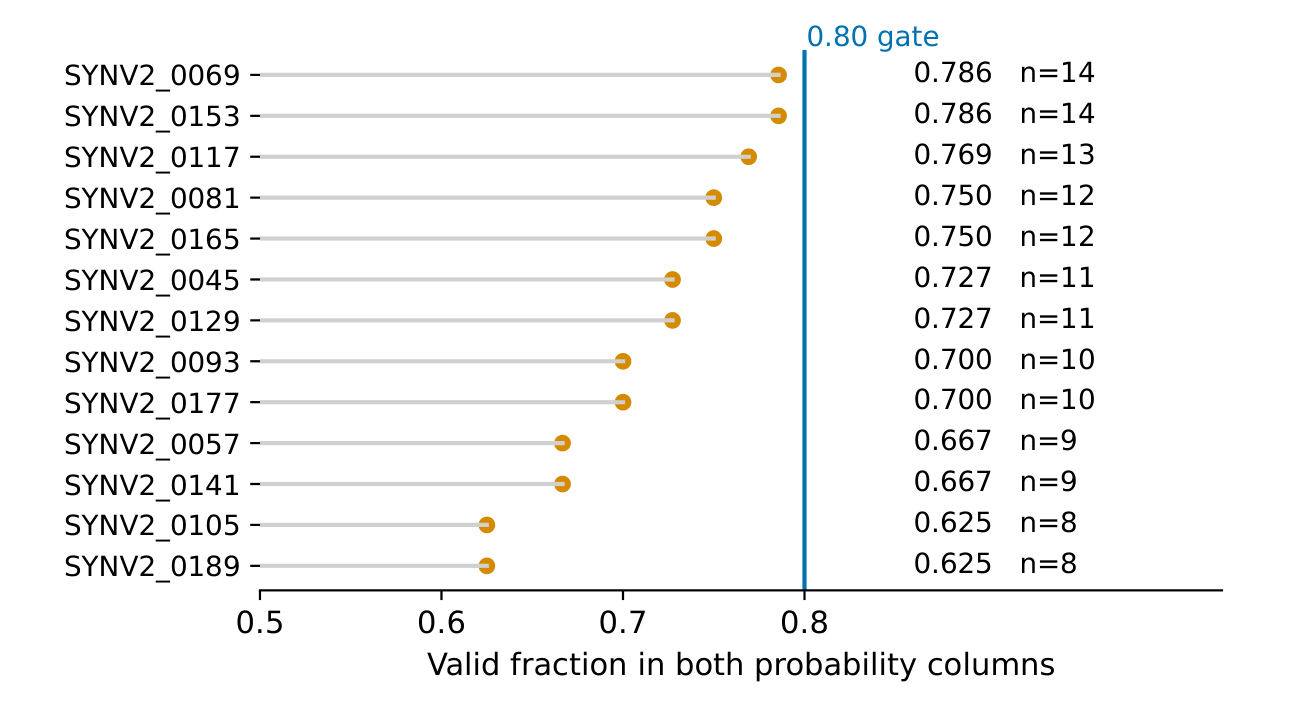Click the 0.5 axis tick label
Image resolution: width=1300 pixels, height=720 pixels.
click(260, 623)
